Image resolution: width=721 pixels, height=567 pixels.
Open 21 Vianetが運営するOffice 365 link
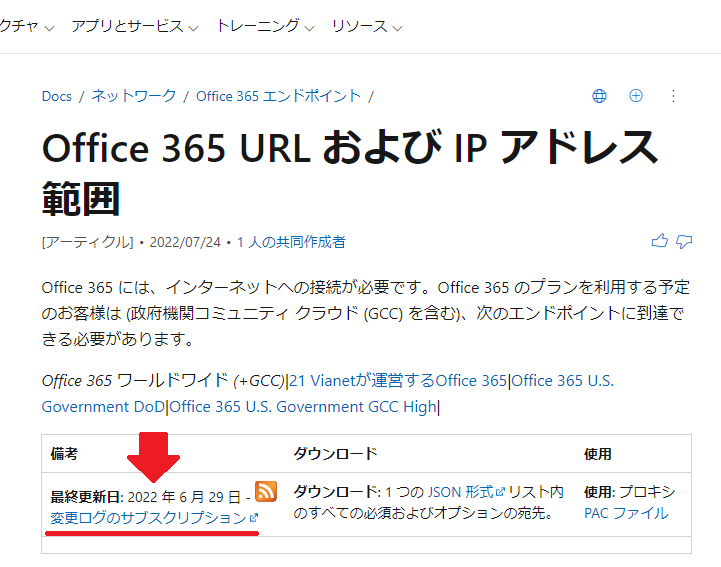(x=398, y=381)
